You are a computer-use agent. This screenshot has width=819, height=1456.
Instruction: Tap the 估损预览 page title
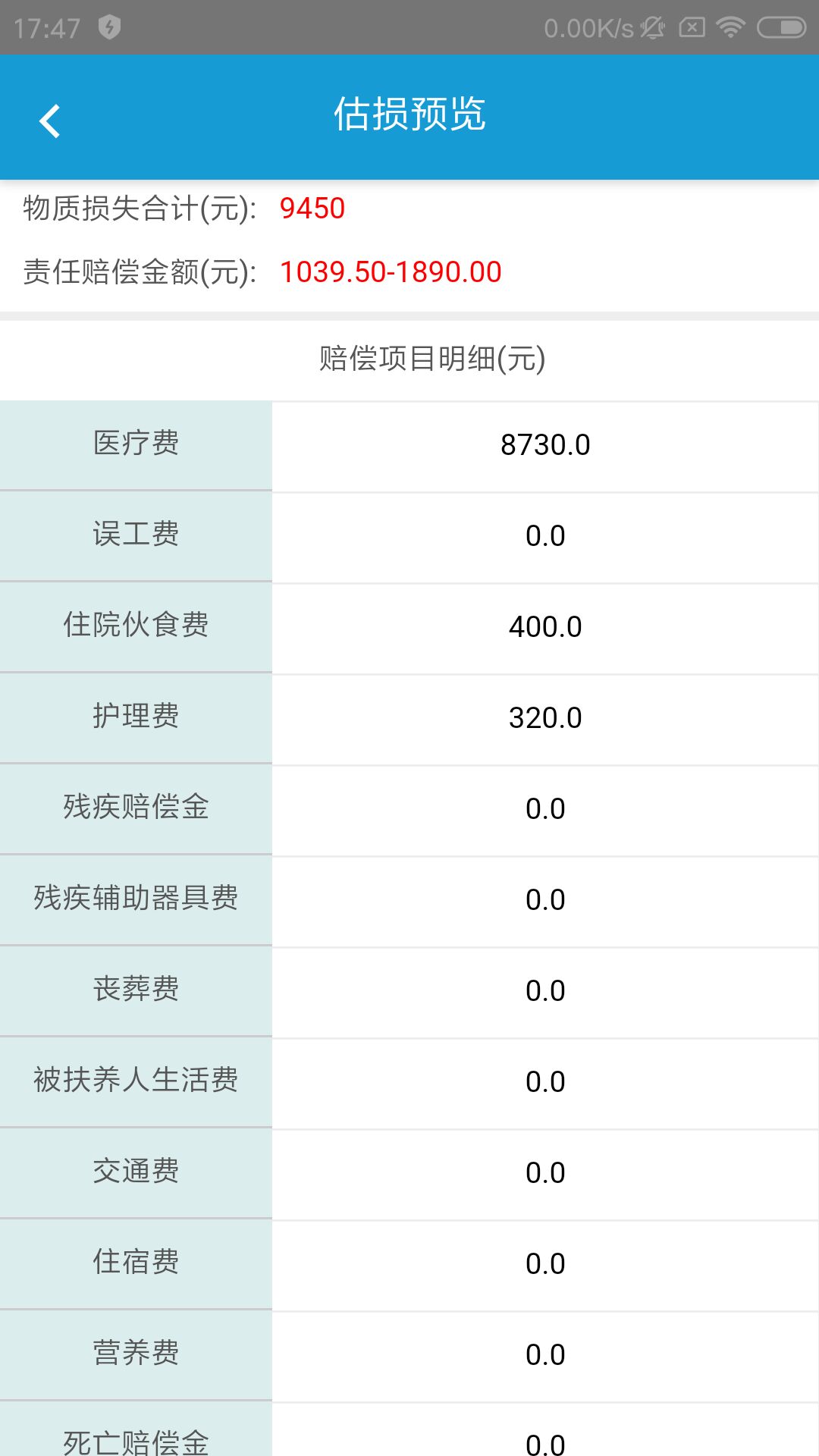pos(409,115)
